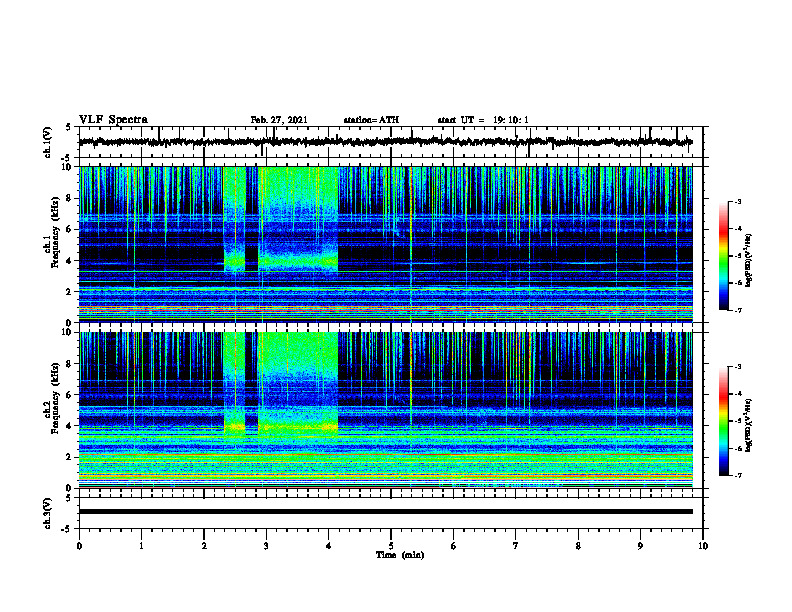This screenshot has height=612, width=792.
Task: Click the "station= ATH" header label
Action: (x=371, y=120)
